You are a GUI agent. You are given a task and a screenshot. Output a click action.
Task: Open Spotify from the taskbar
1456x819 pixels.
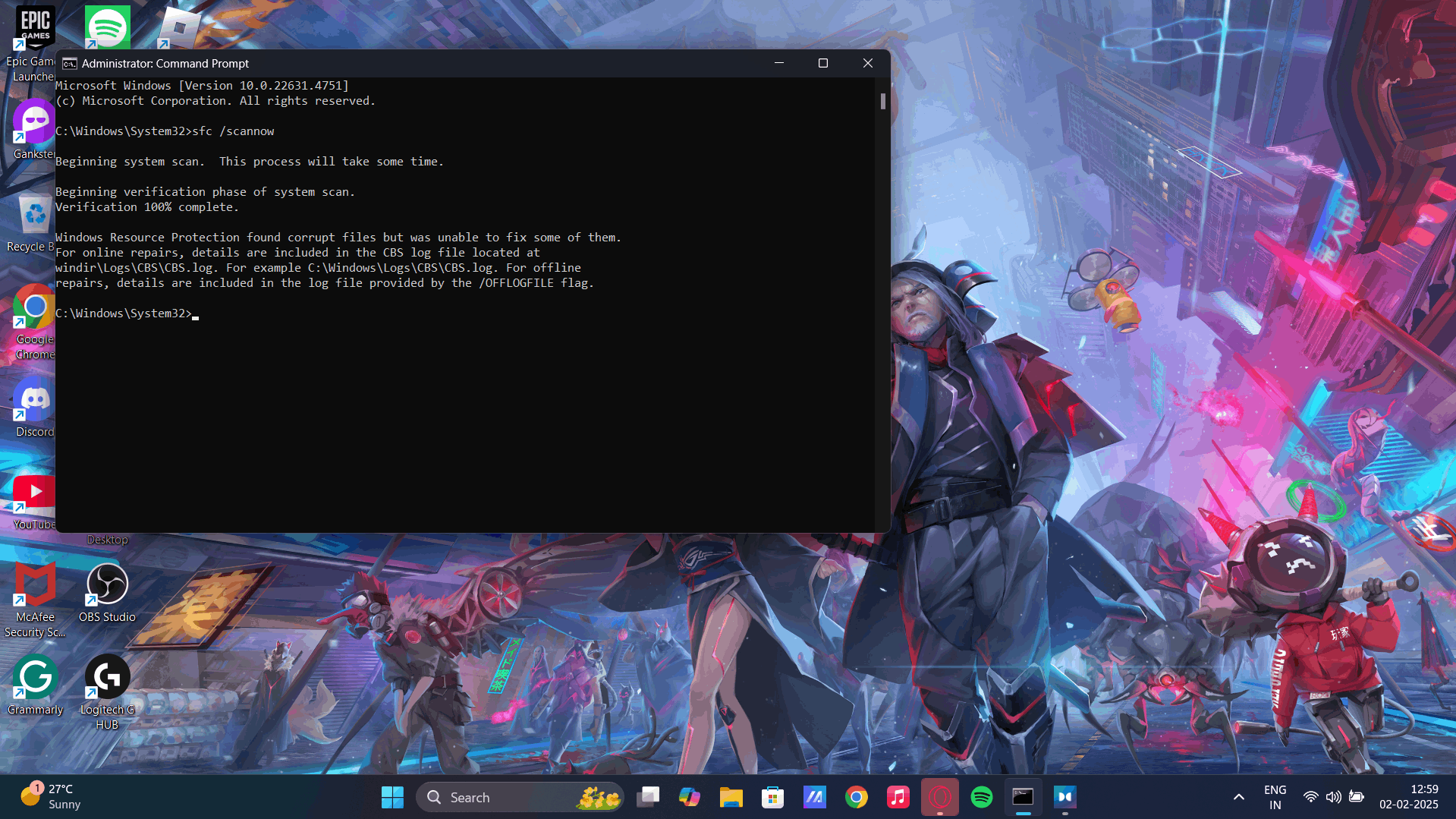coord(982,797)
